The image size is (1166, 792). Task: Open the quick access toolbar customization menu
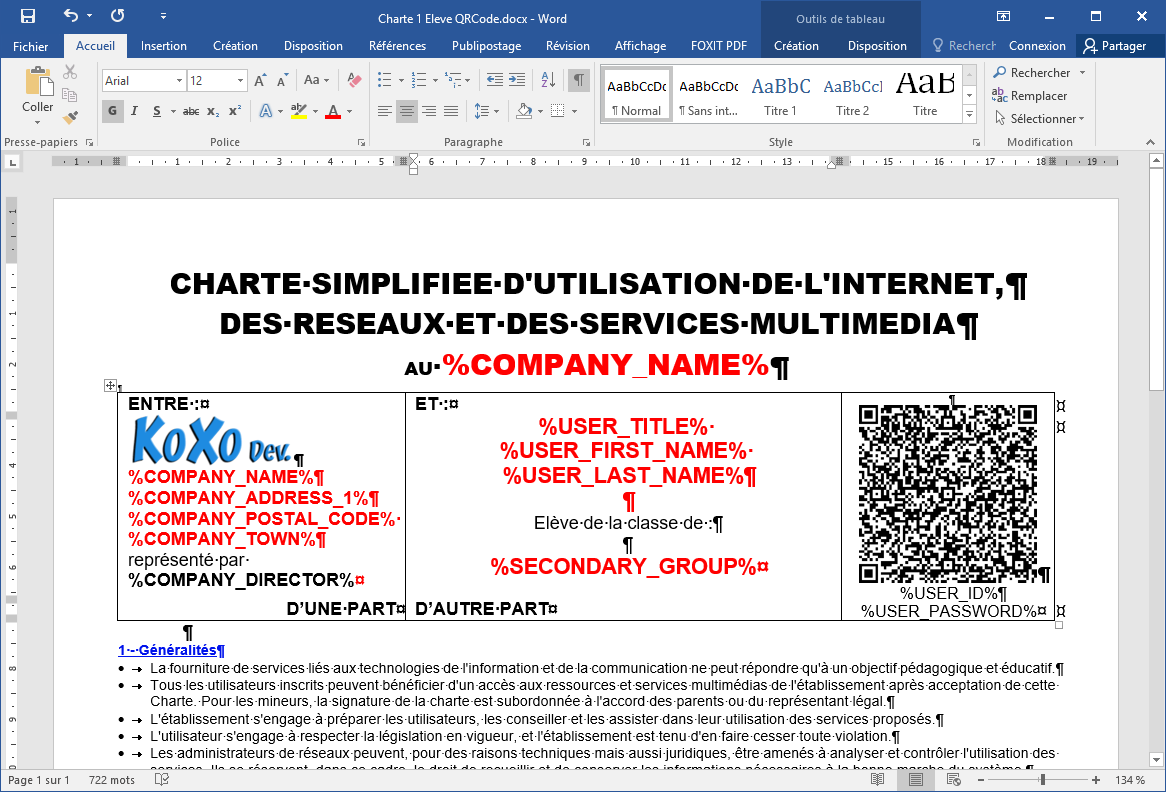pyautogui.click(x=163, y=16)
